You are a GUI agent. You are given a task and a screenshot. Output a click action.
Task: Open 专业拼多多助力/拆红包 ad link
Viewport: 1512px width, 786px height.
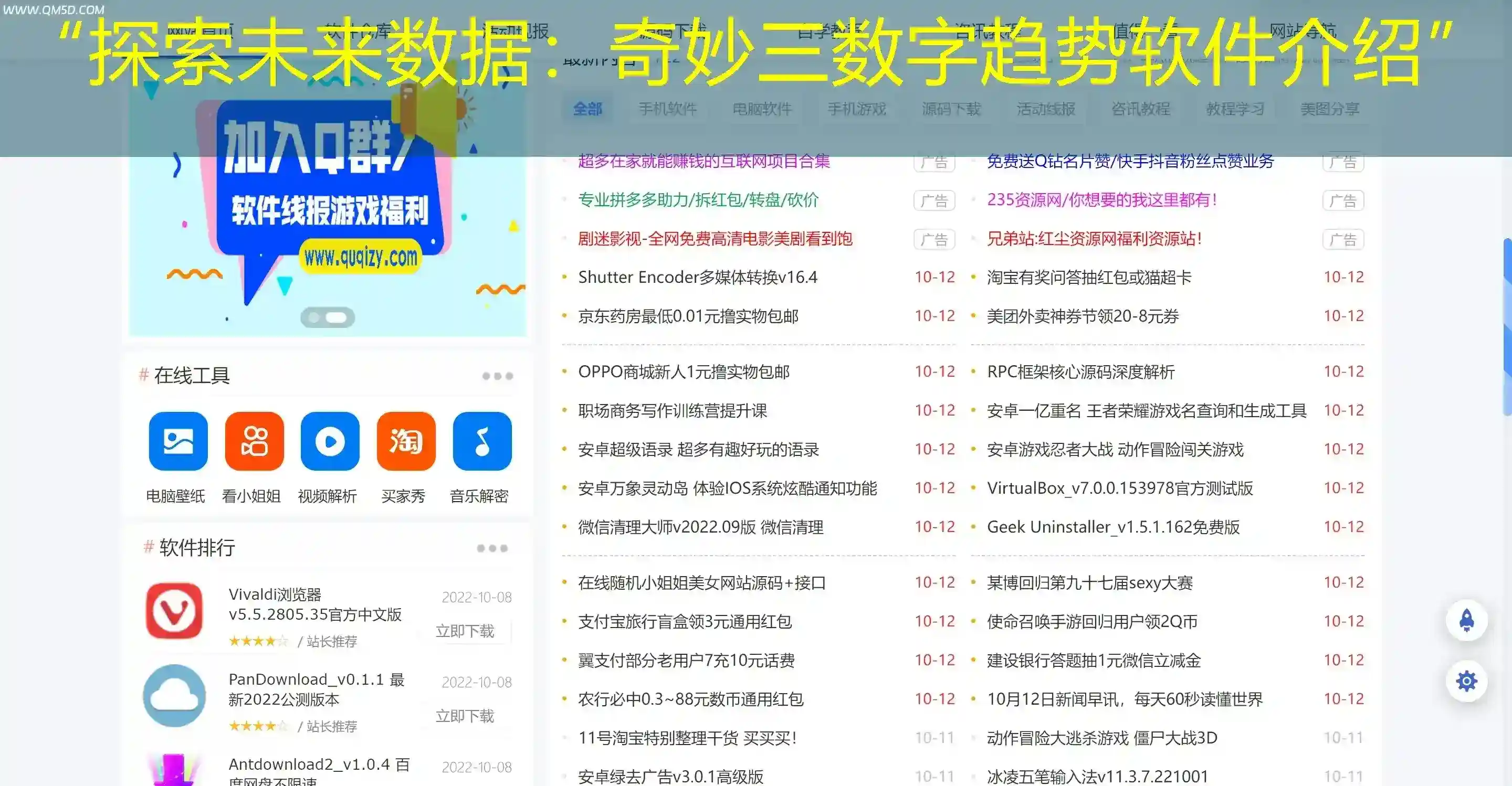click(698, 200)
